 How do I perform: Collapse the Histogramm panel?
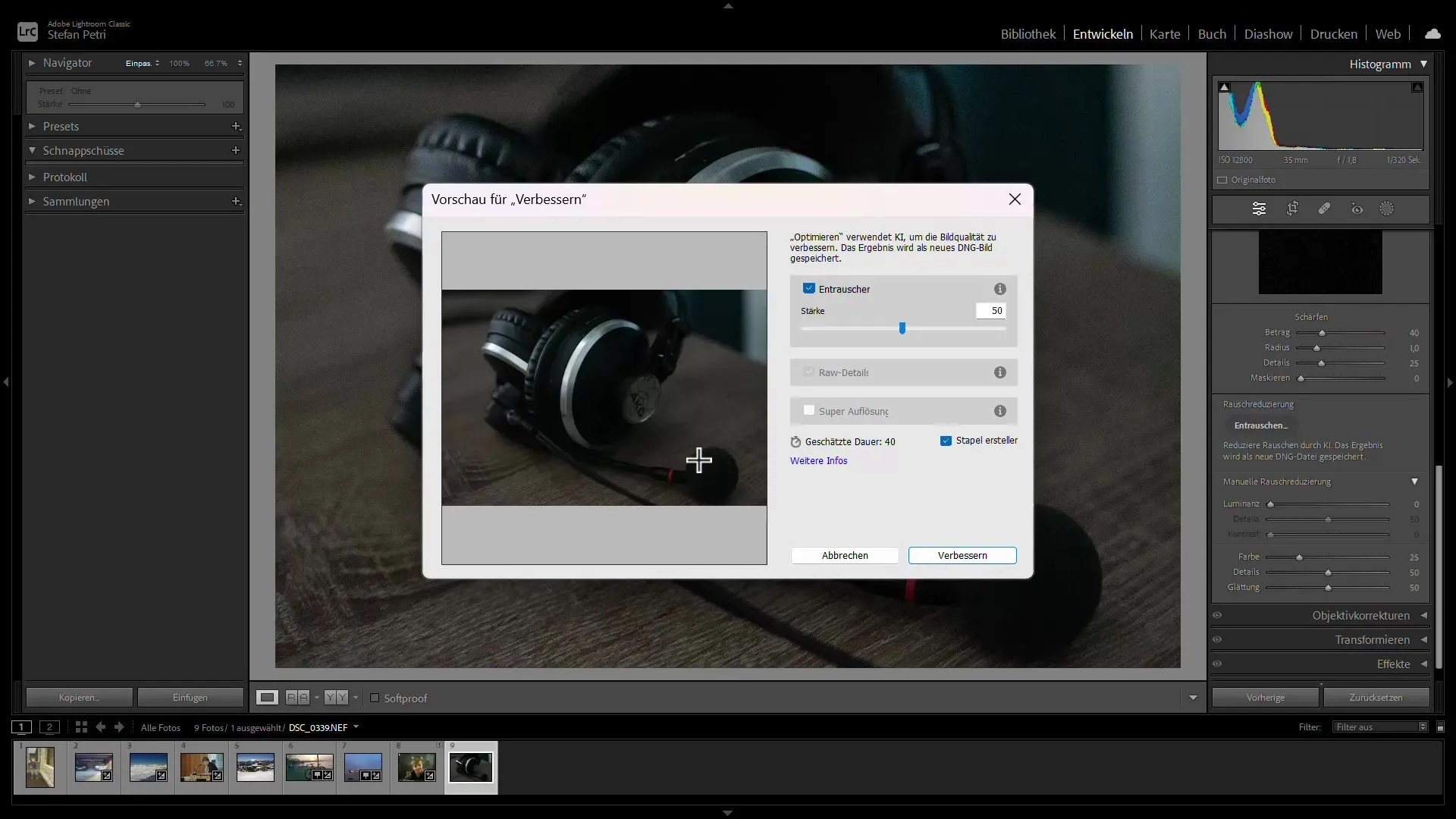1423,64
